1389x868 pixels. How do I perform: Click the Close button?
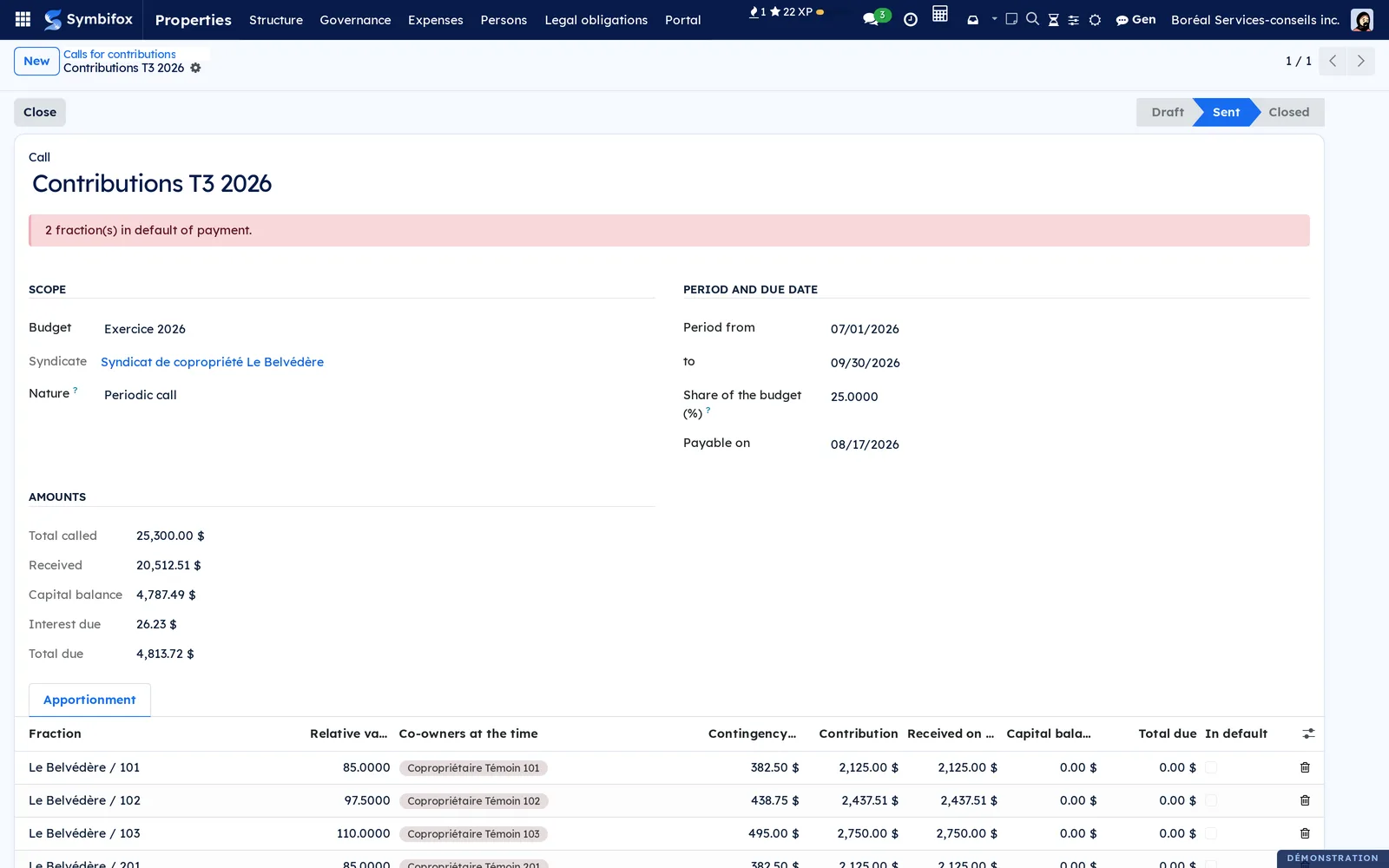point(40,112)
